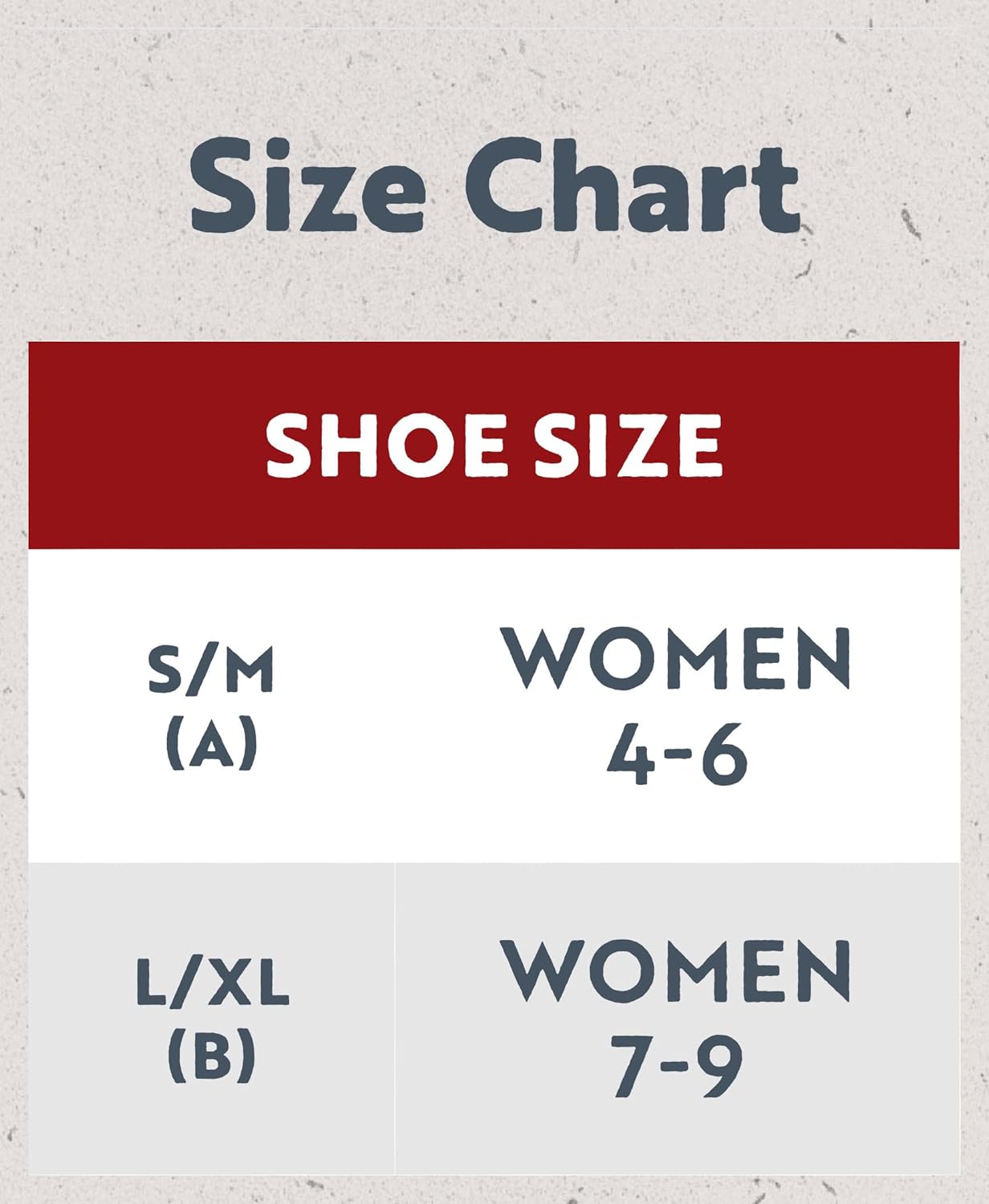Click the red banner right of SHOE SIZE
Image resolution: width=989 pixels, height=1204 pixels.
coord(843,445)
